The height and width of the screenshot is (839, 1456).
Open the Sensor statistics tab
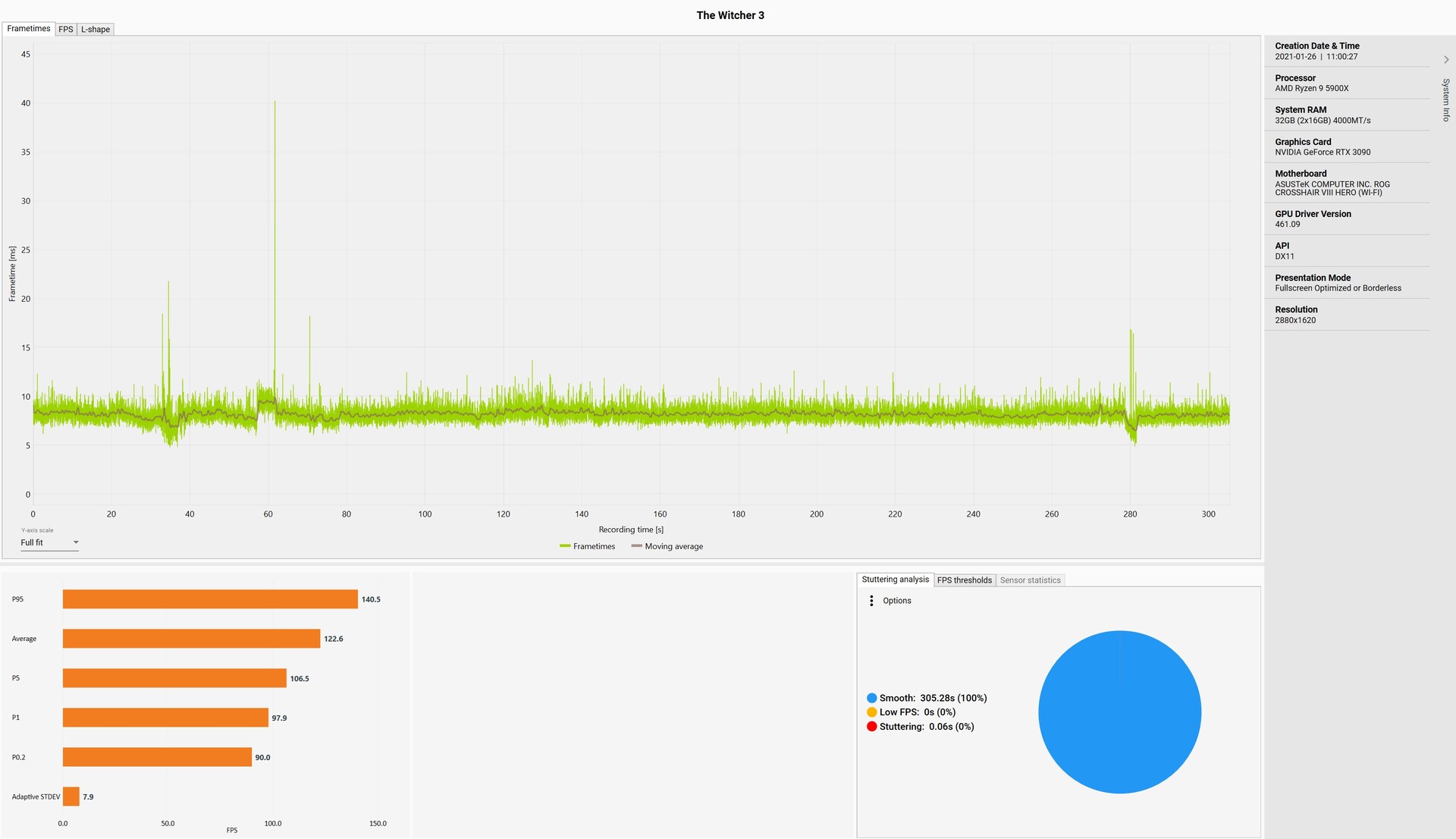point(1030,580)
